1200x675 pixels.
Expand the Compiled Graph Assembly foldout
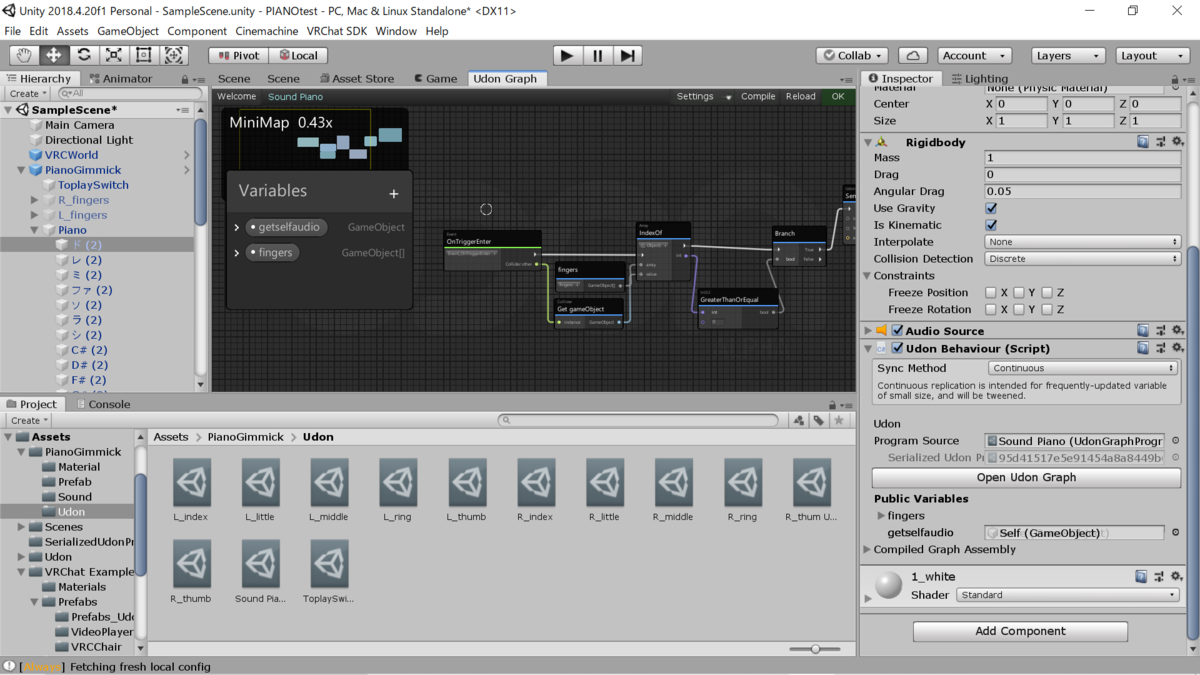click(868, 550)
